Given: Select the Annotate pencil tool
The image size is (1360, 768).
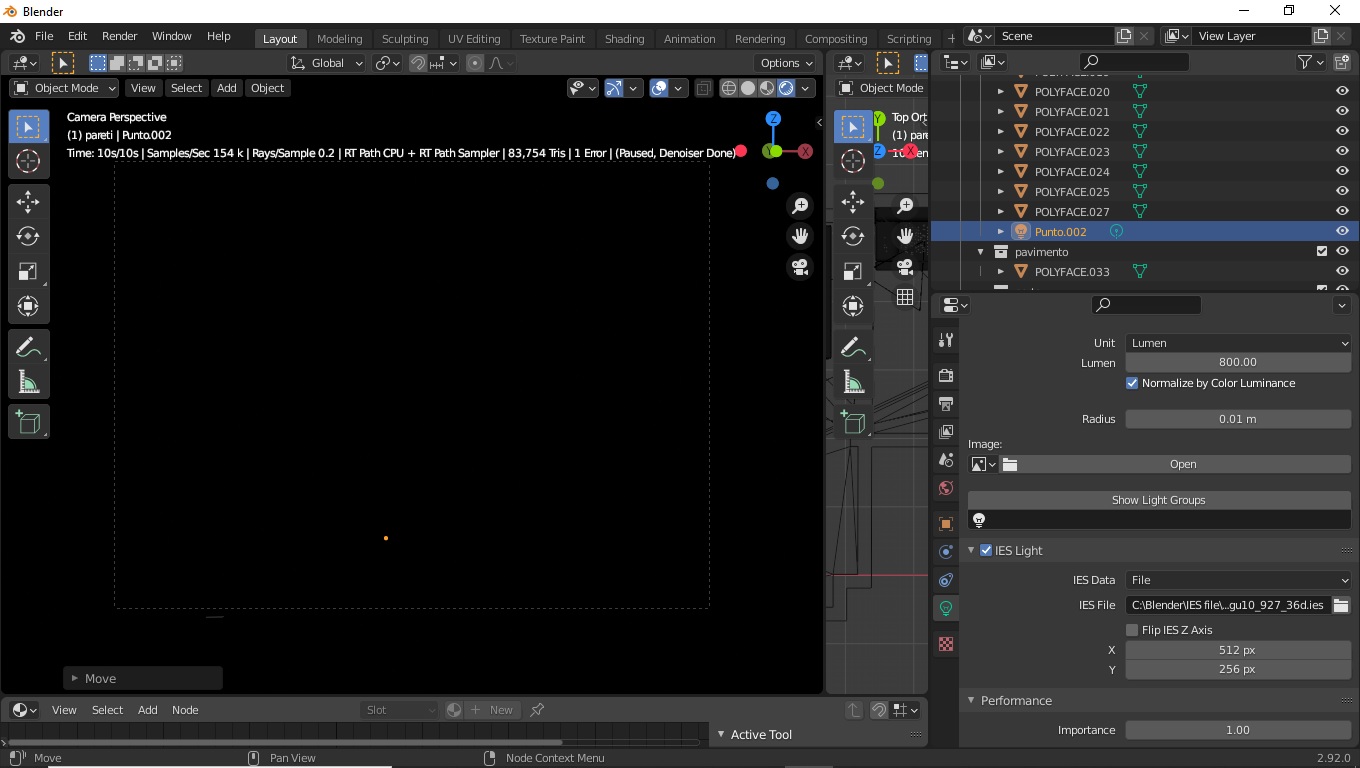Looking at the screenshot, I should [x=28, y=348].
